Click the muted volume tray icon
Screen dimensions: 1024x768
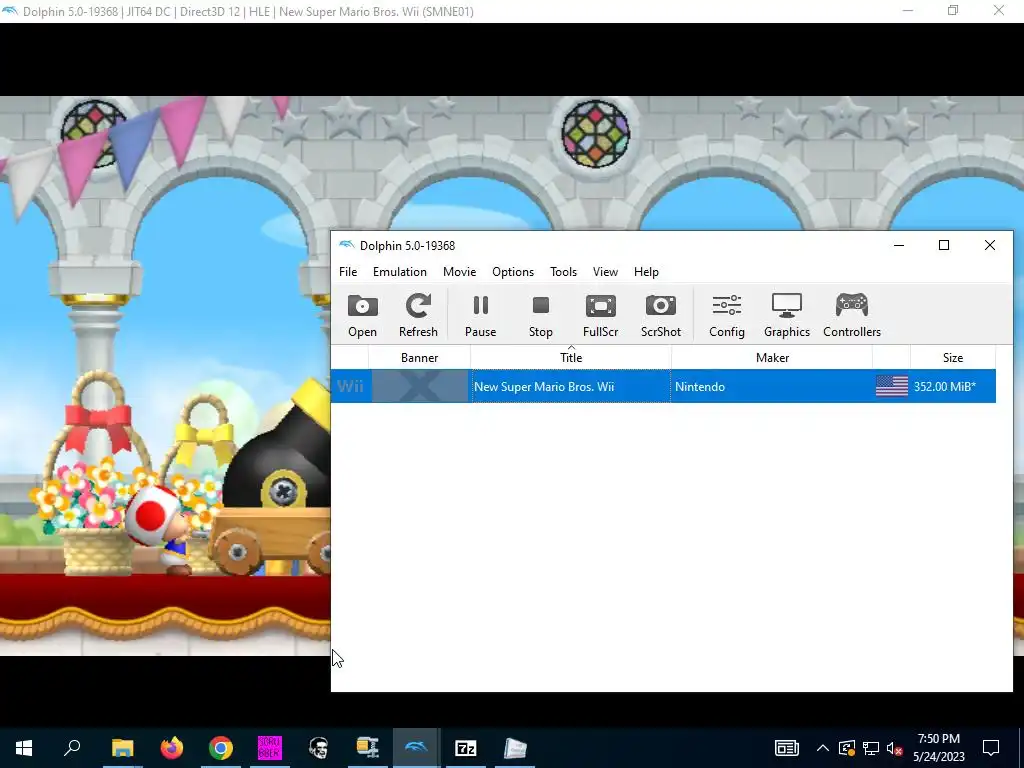[895, 748]
